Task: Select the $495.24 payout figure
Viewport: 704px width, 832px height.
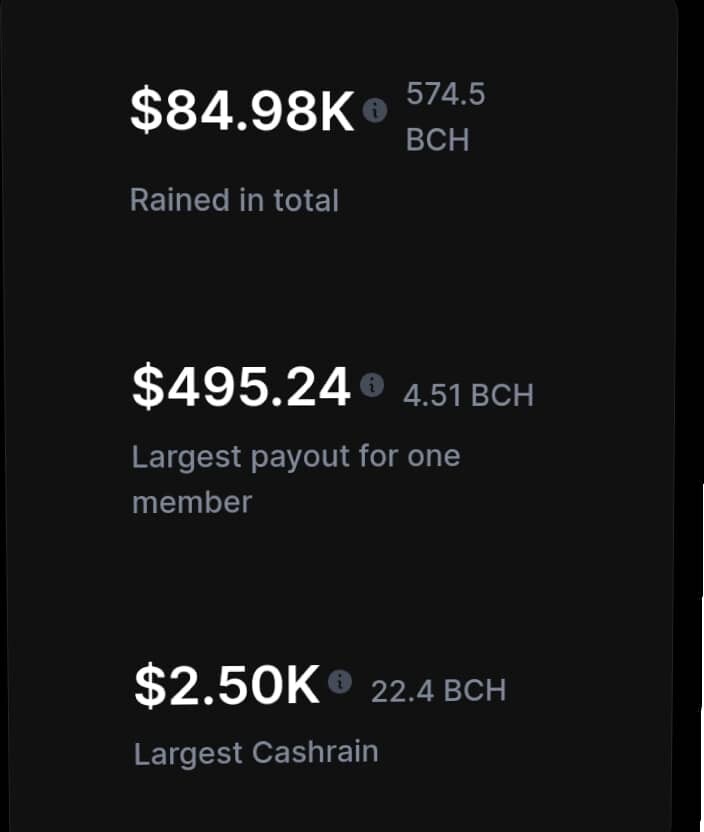Action: click(x=241, y=387)
